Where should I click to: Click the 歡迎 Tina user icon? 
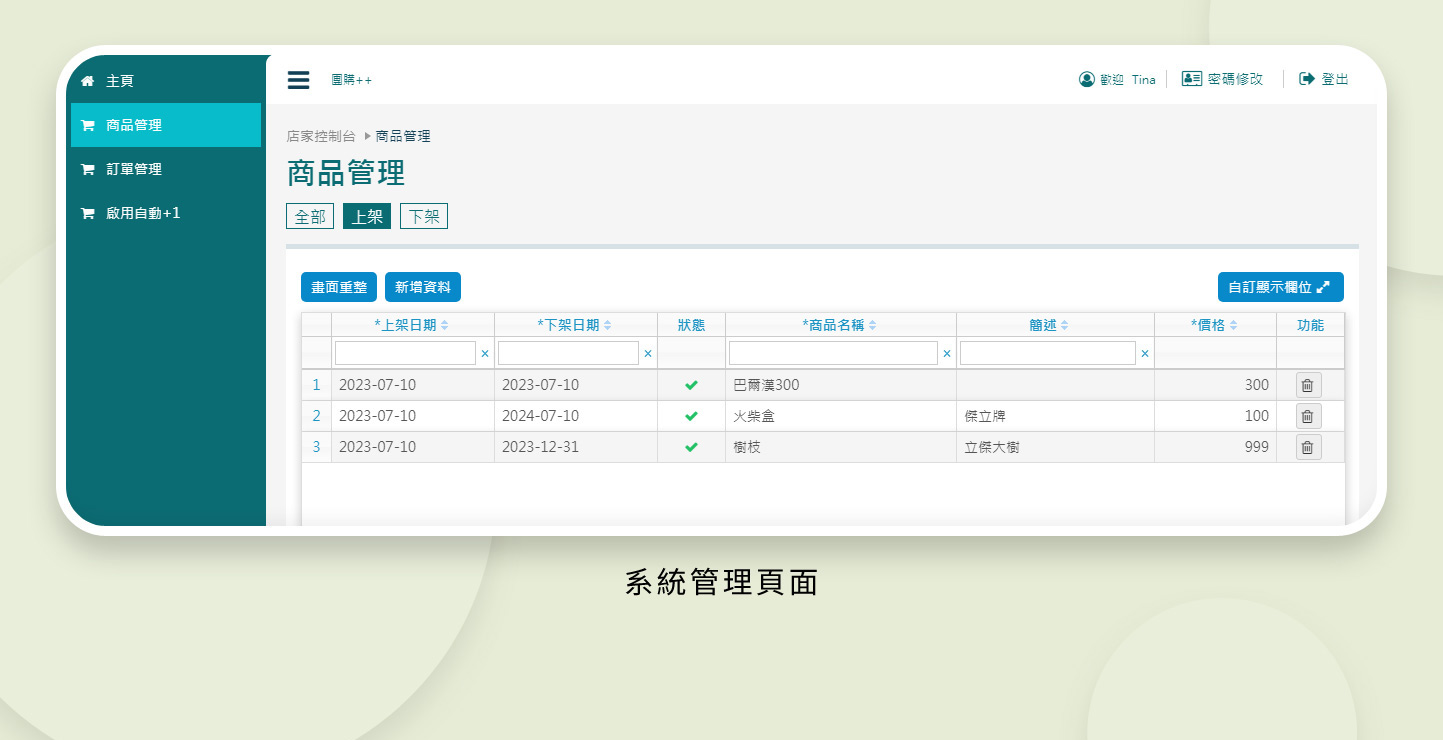[x=1087, y=79]
